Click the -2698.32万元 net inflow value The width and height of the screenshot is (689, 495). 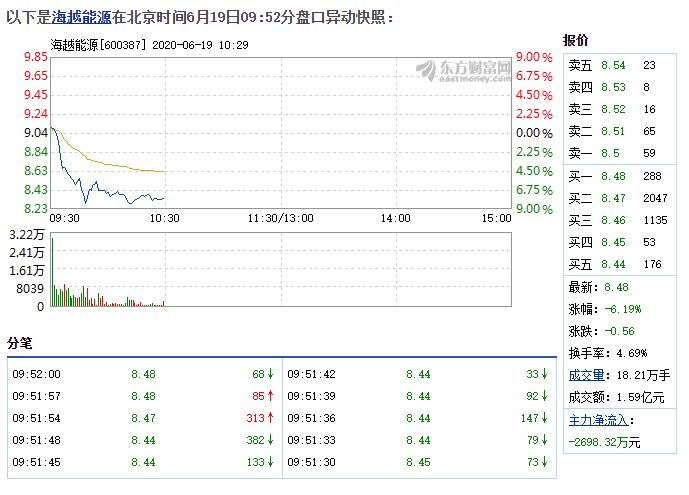[604, 442]
